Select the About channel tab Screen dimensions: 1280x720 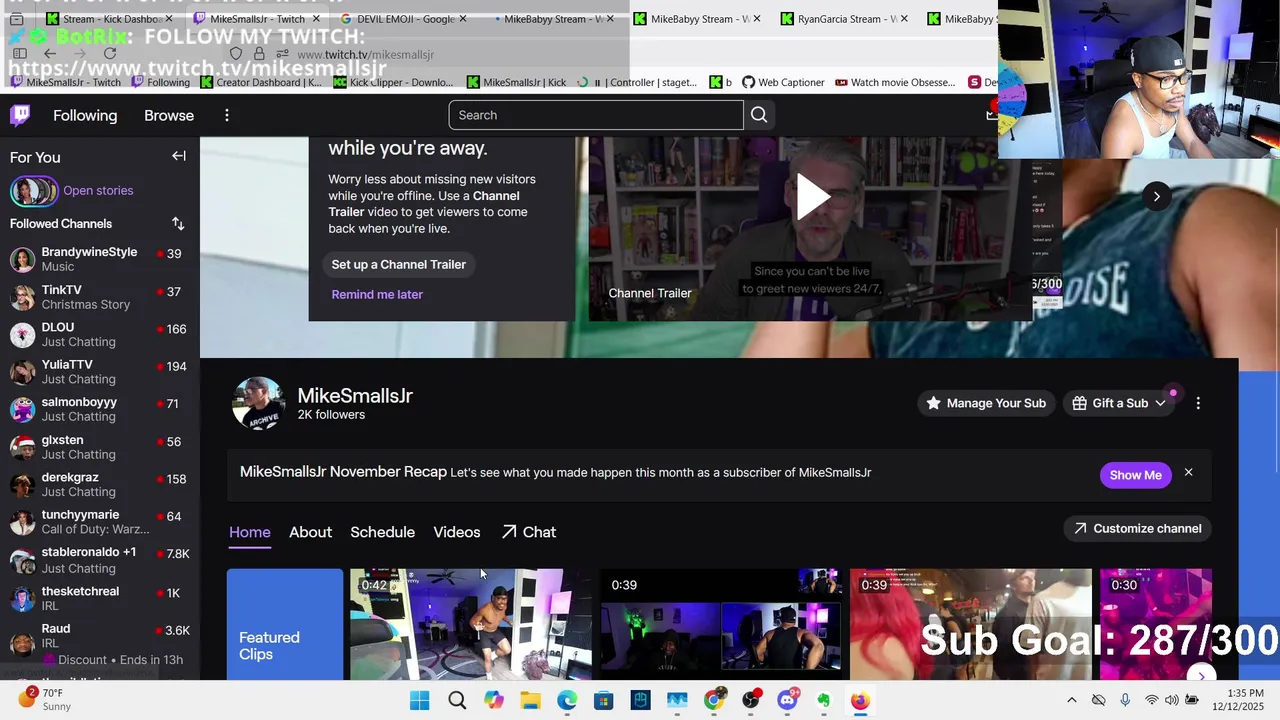point(310,532)
